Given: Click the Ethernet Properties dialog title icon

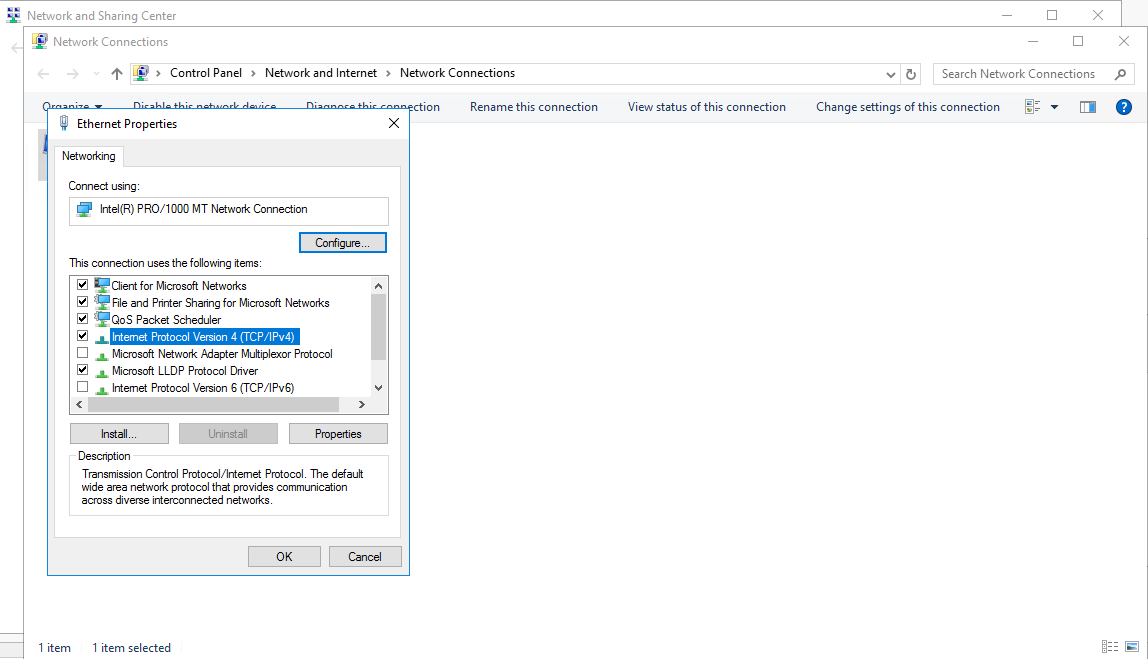Looking at the screenshot, I should pos(64,124).
